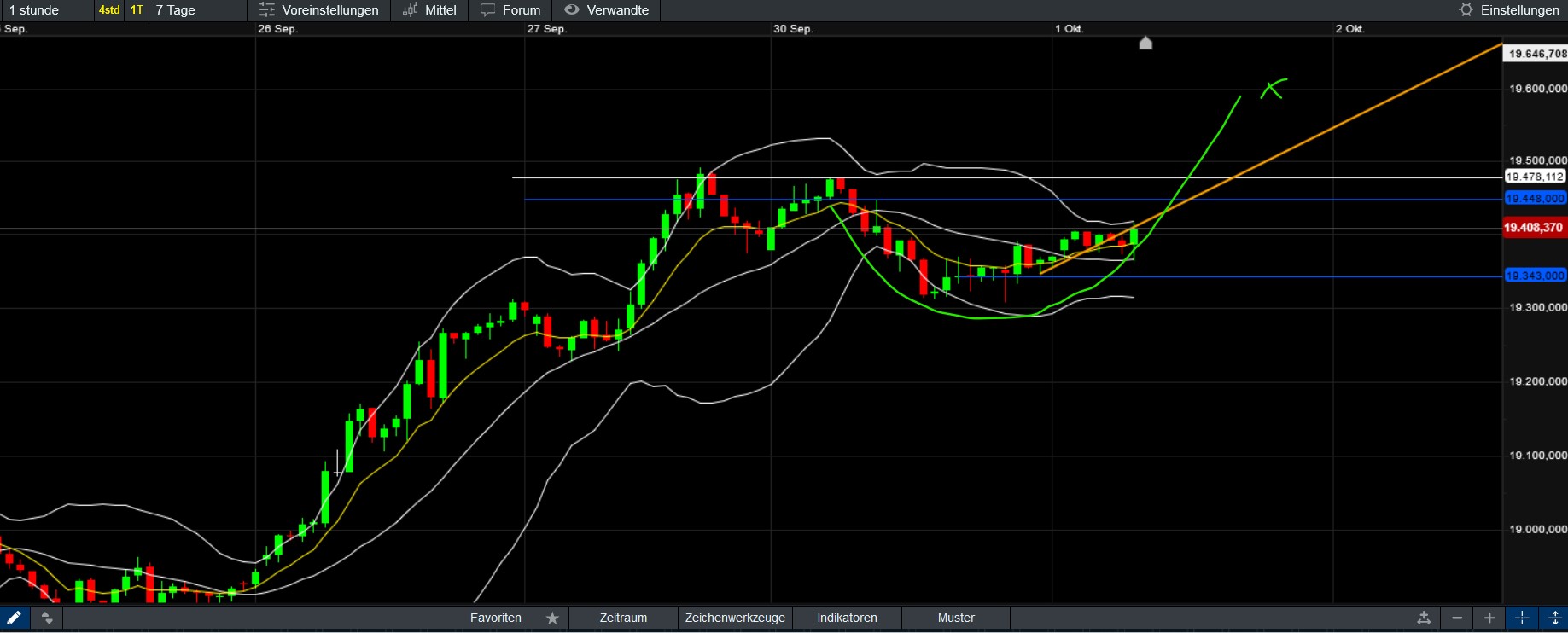Click the Favoriten star icon
The height and width of the screenshot is (633, 1568).
553,618
